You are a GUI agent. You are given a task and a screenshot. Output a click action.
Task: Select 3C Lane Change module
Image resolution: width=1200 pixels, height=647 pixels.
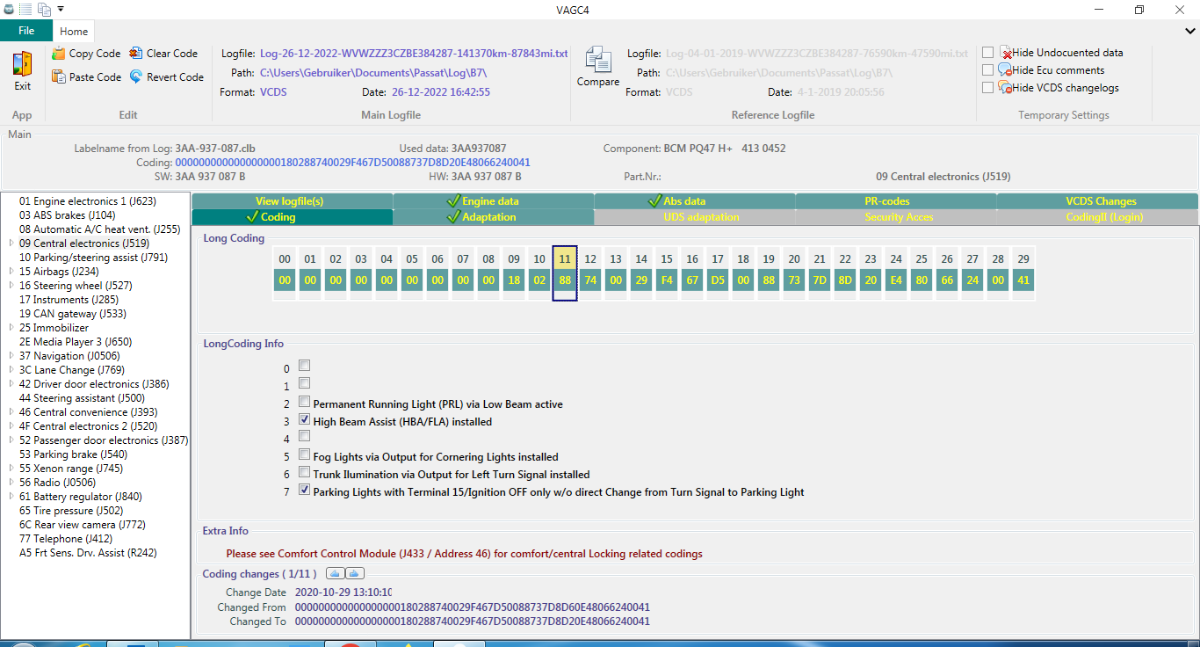point(71,370)
